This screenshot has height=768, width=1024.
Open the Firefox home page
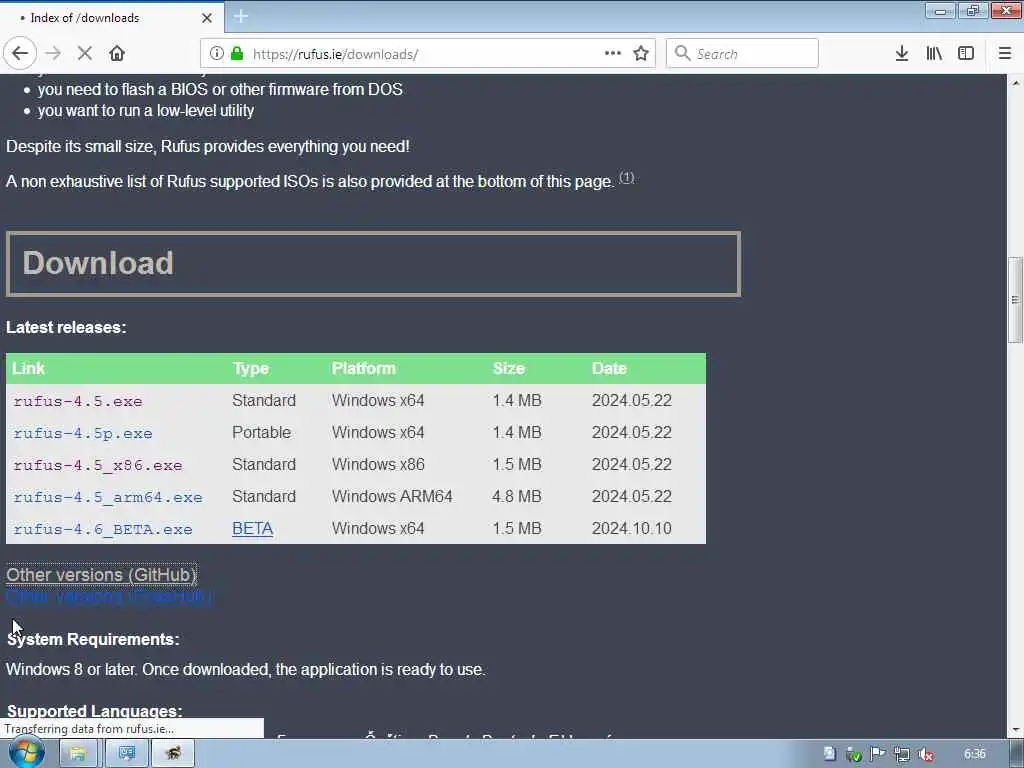(117, 54)
